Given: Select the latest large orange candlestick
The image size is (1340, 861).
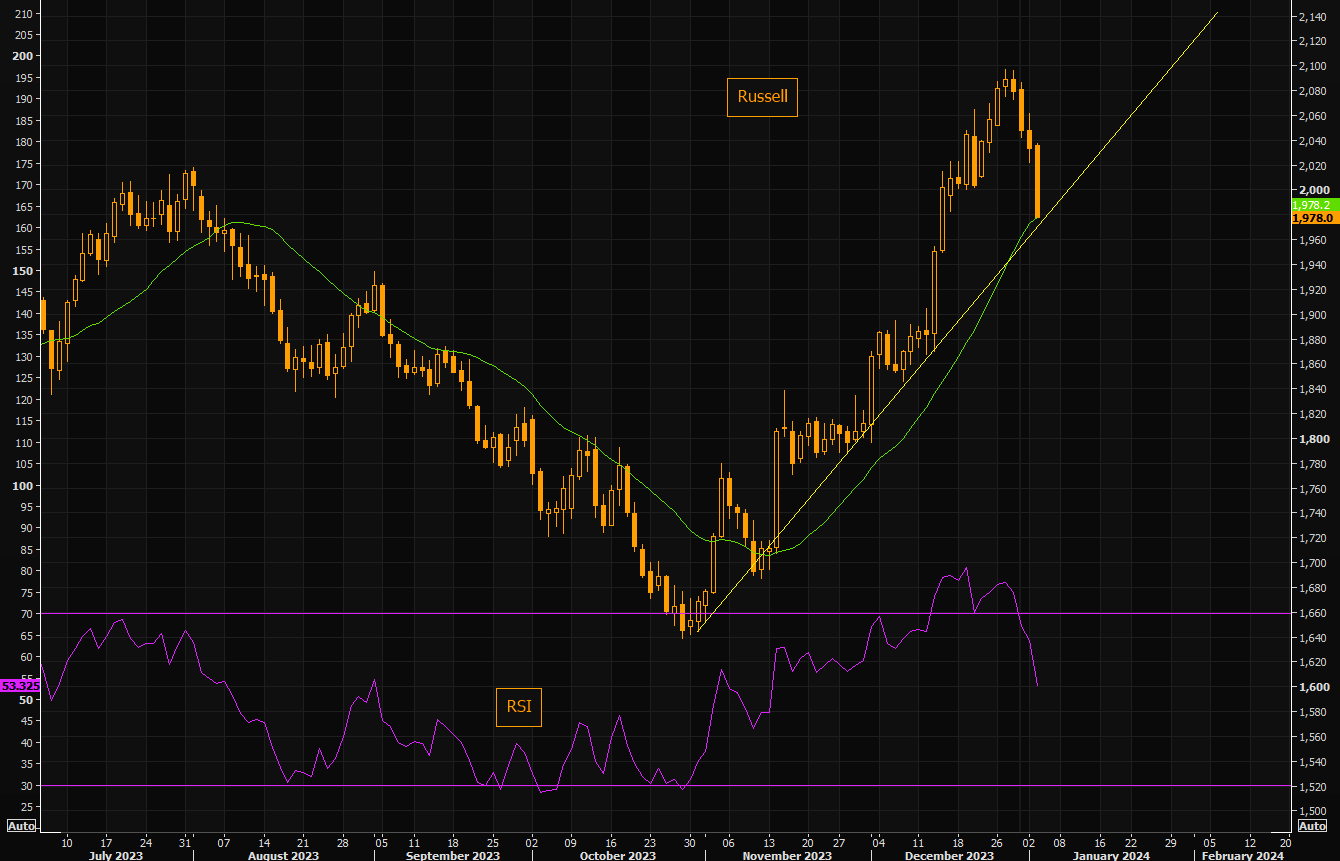Looking at the screenshot, I should coord(1037,181).
